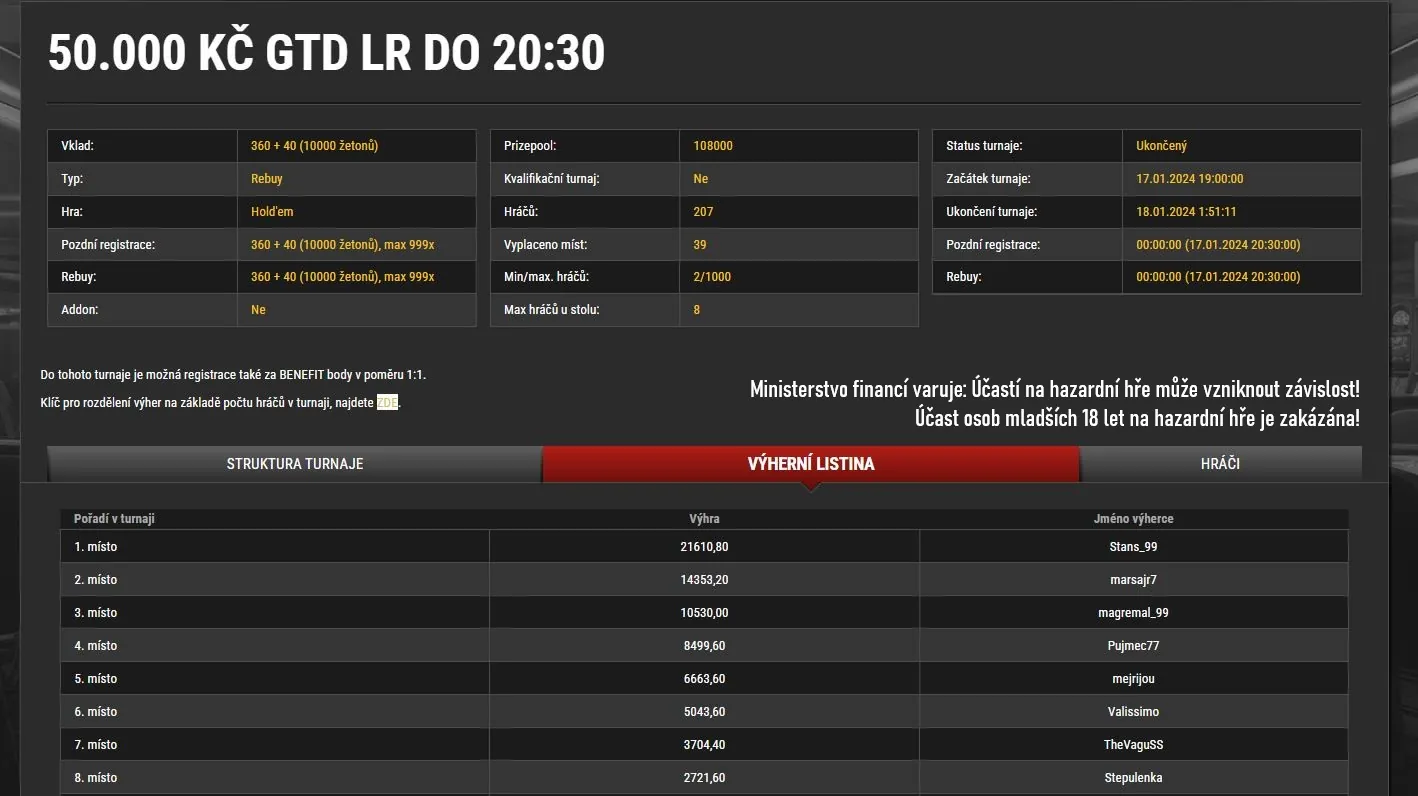Screen dimensions: 1418x796
Task: Click the tournament title heading
Action: tap(326, 54)
